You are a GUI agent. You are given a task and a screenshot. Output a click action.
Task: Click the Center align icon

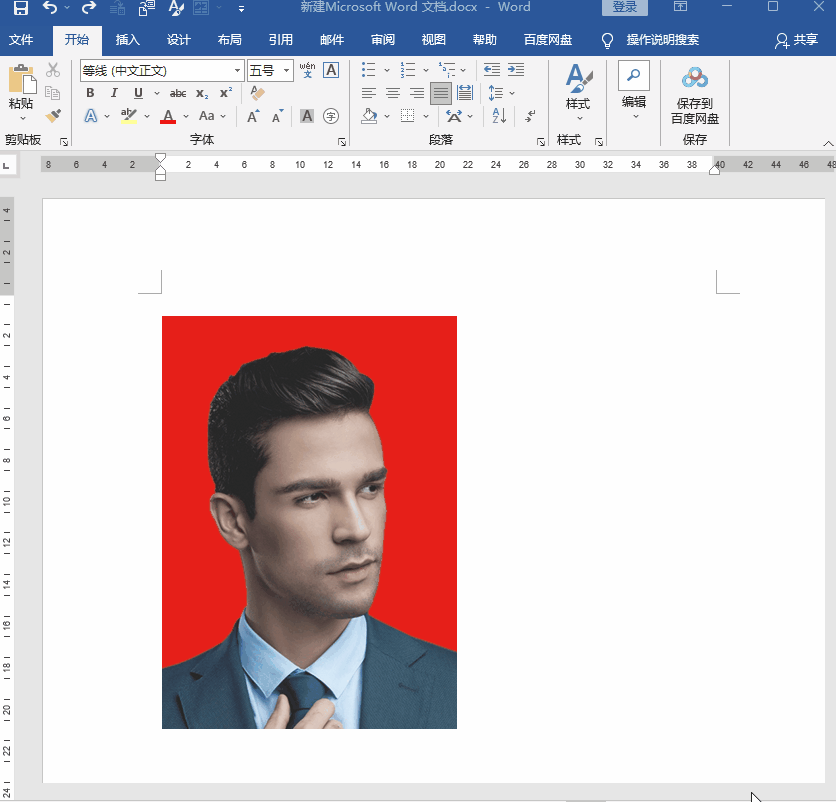click(x=393, y=93)
